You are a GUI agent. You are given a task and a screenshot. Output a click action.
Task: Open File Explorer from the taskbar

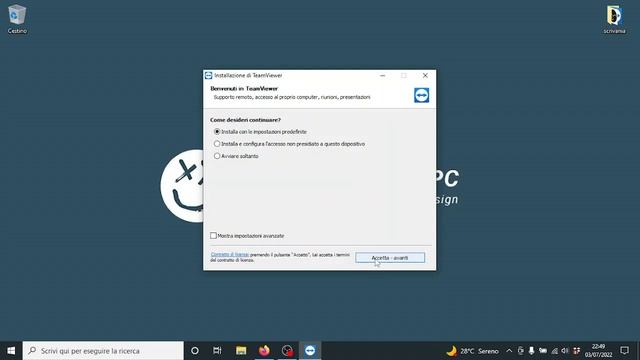[x=241, y=351]
